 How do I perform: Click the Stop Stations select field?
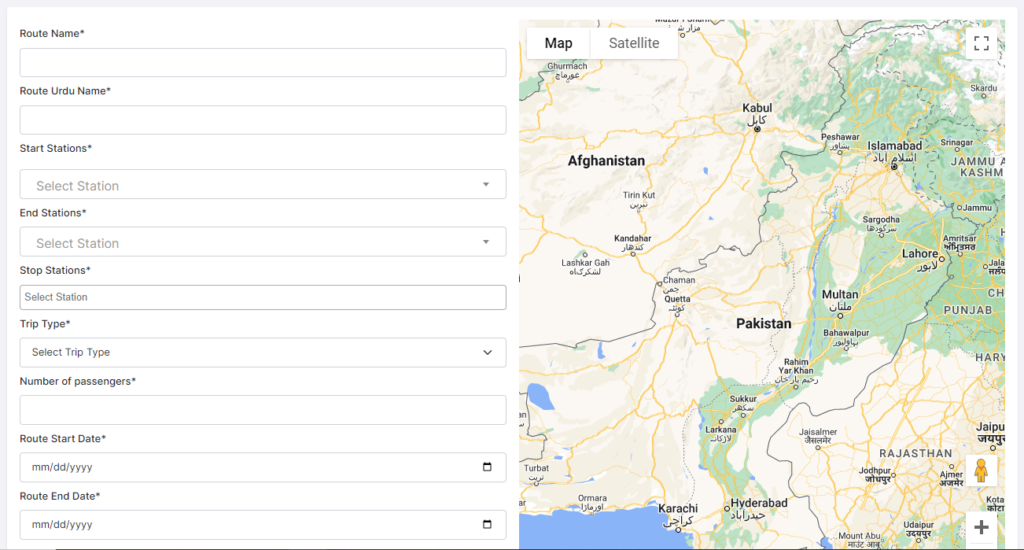262,297
